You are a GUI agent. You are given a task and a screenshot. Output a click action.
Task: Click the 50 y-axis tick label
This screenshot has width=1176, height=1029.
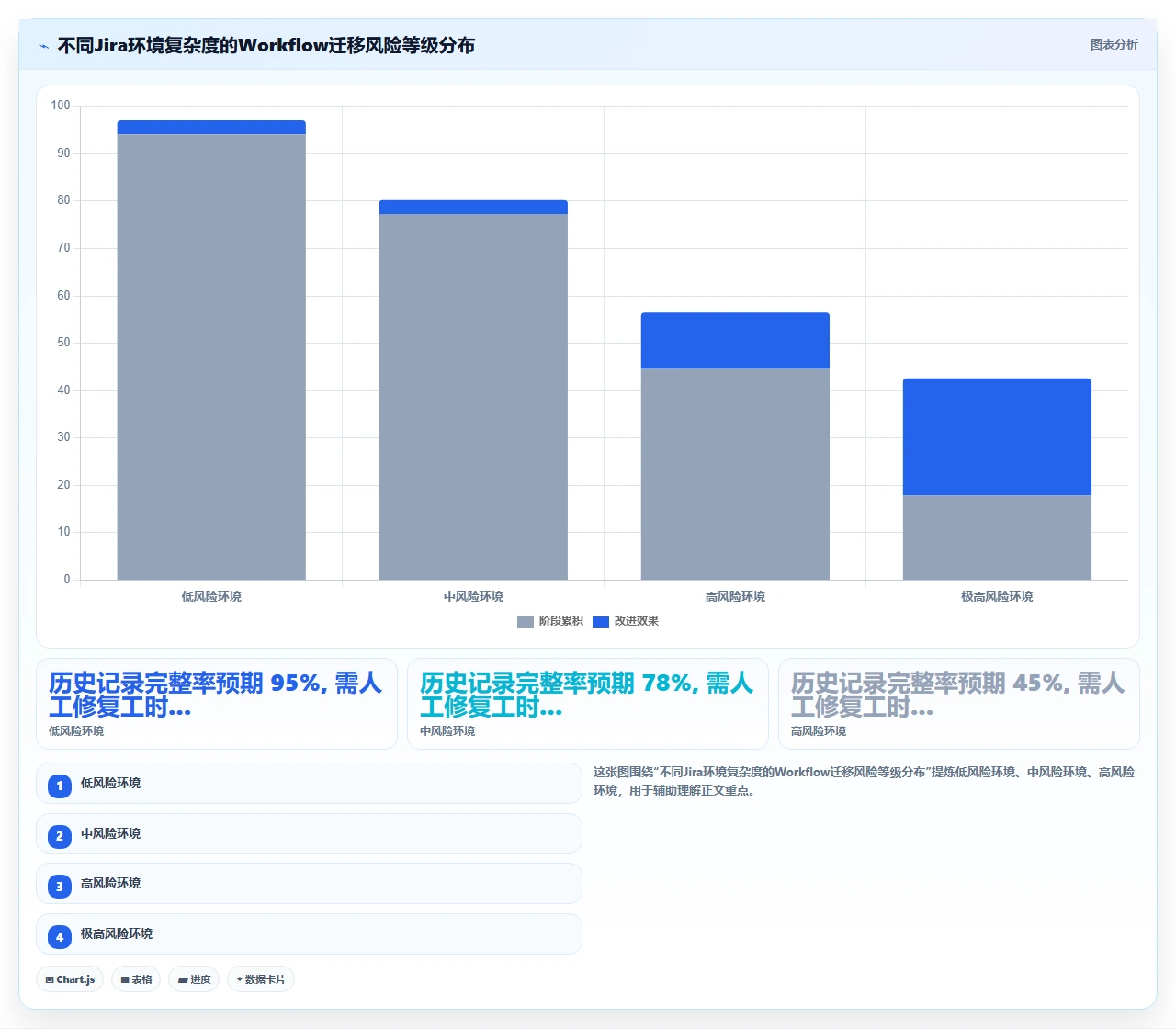[63, 343]
